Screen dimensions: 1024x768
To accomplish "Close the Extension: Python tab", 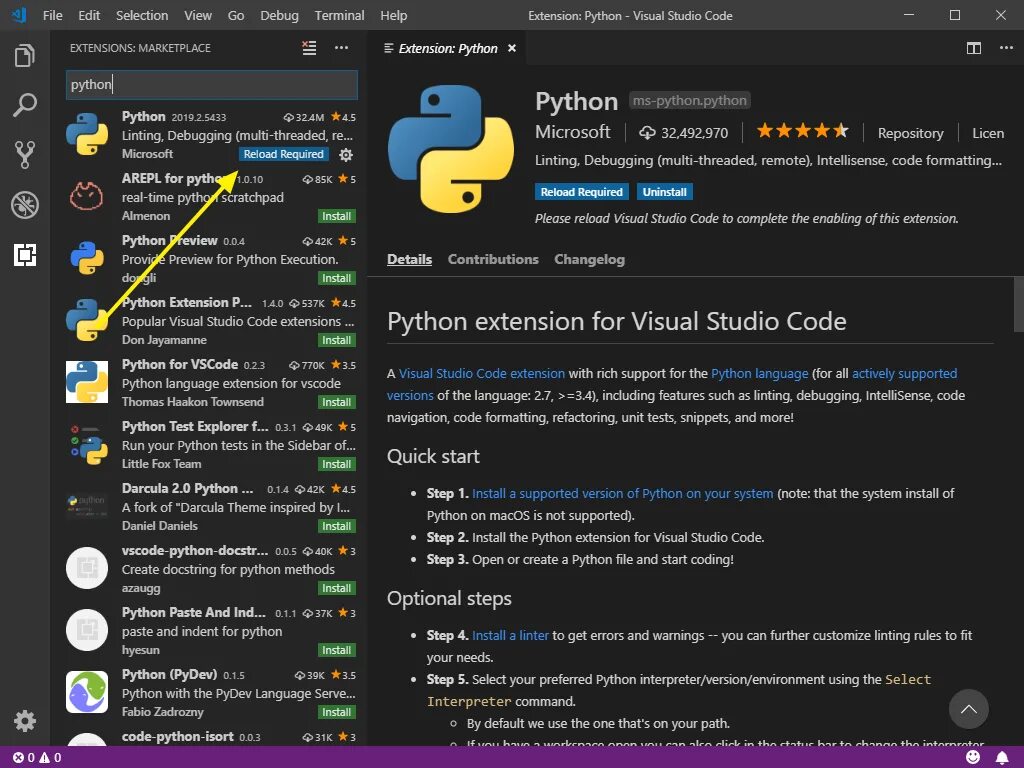I will (512, 48).
